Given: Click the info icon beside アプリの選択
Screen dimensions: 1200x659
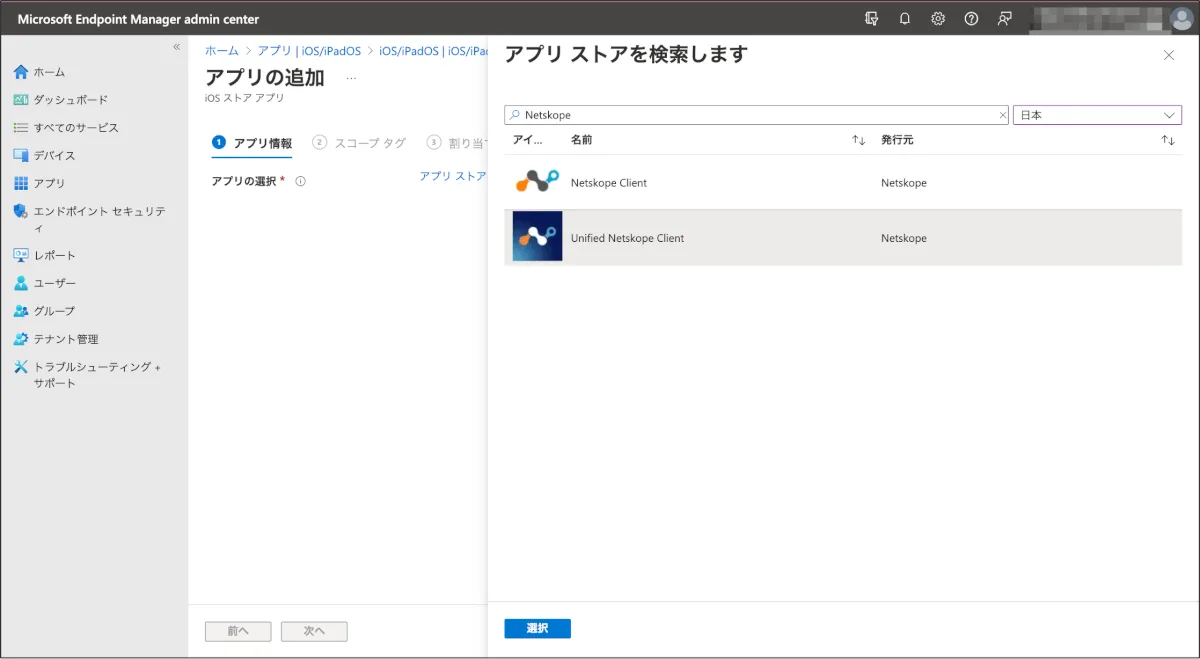Looking at the screenshot, I should [300, 181].
